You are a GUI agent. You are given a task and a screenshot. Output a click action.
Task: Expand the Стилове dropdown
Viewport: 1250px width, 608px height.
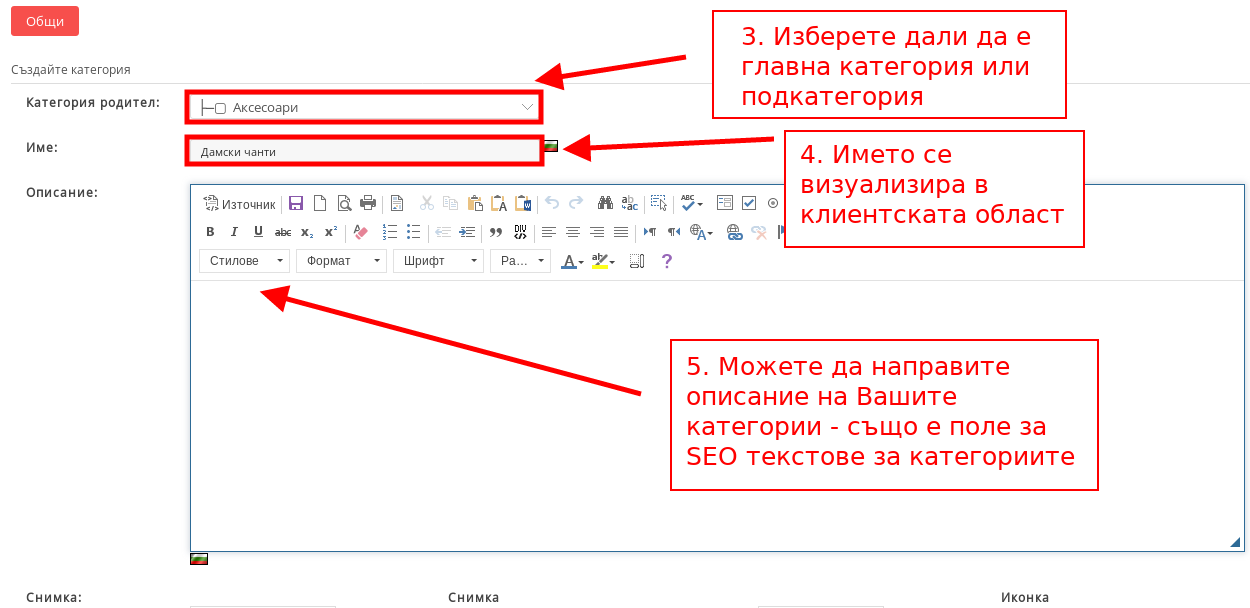point(244,261)
